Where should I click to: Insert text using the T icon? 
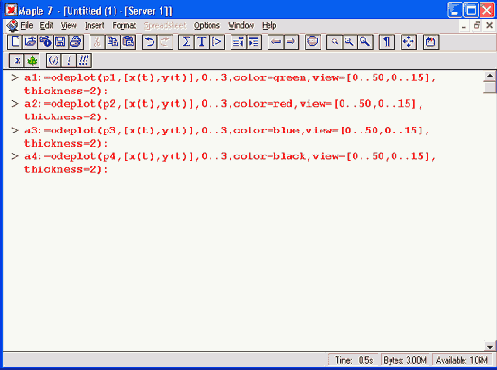202,42
